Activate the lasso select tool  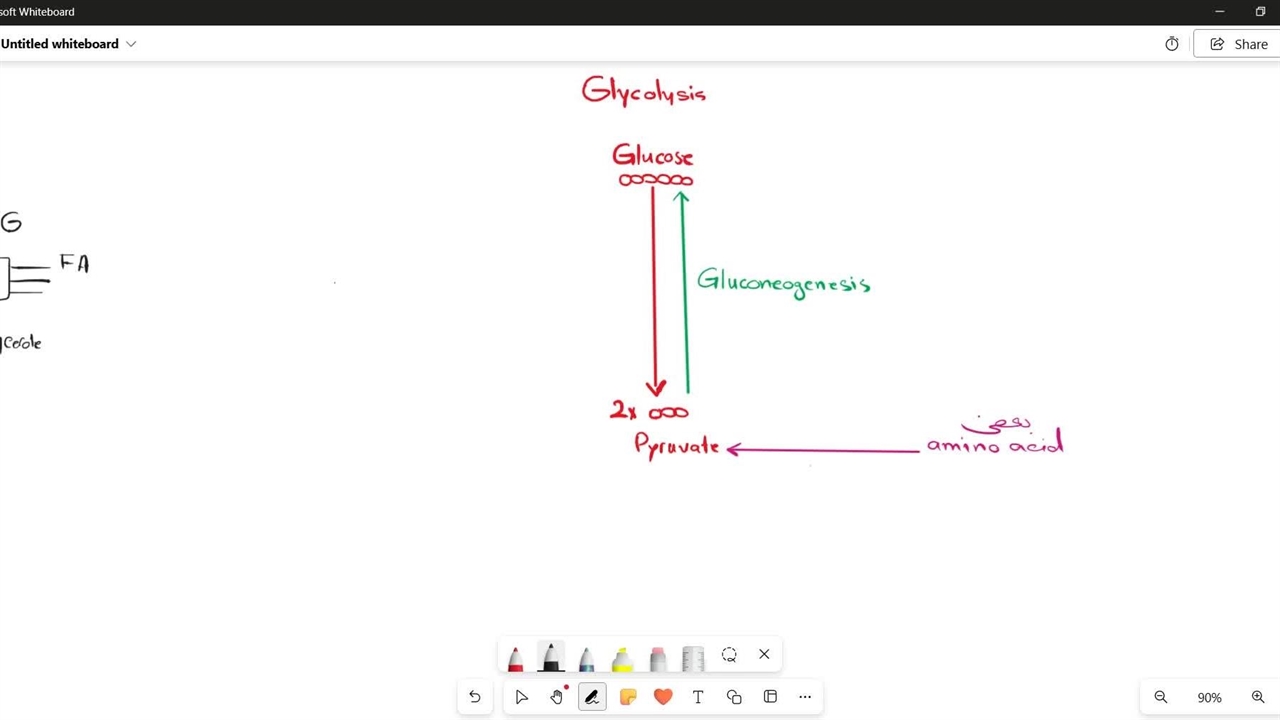tap(729, 655)
